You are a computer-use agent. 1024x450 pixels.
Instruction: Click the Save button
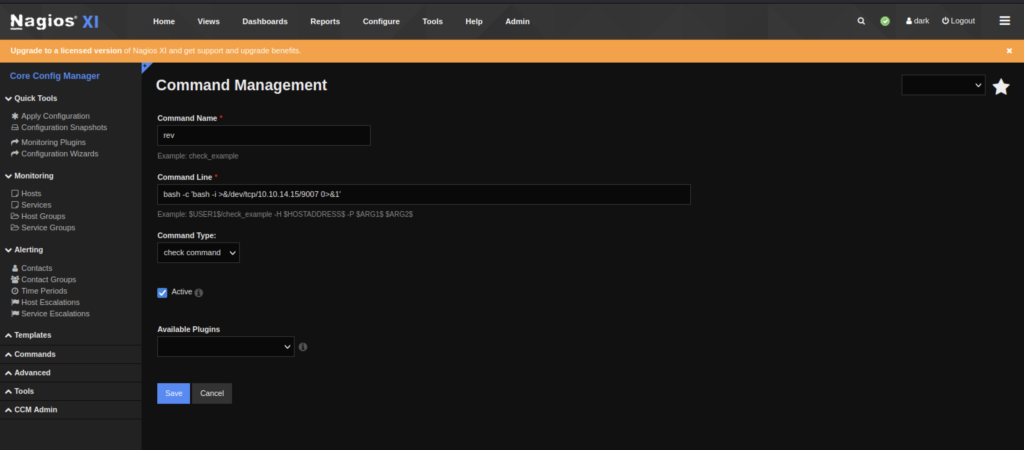pyautogui.click(x=173, y=393)
